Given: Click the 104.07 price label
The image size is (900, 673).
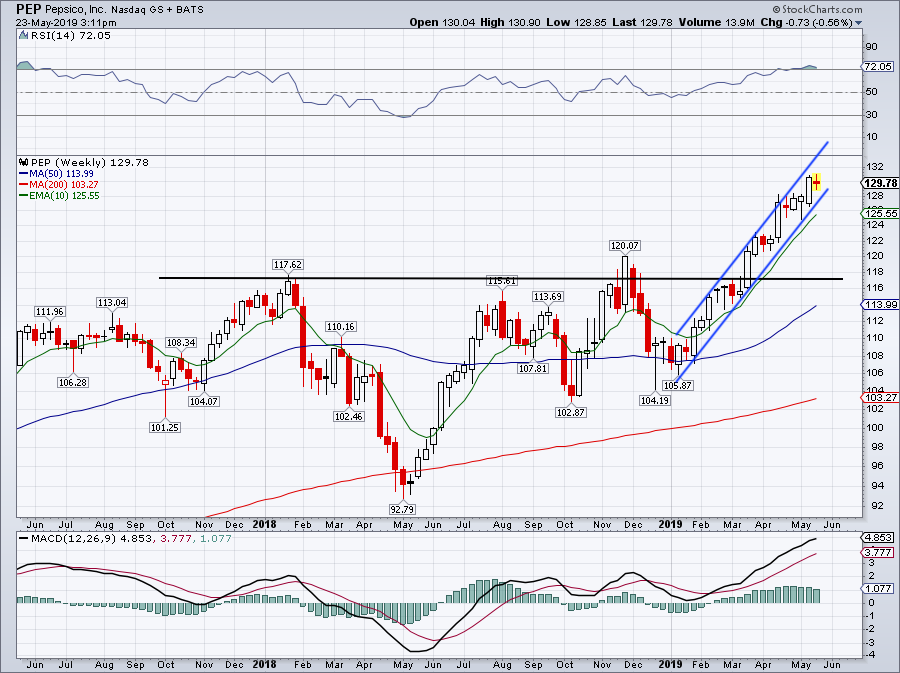Looking at the screenshot, I should click(x=204, y=401).
